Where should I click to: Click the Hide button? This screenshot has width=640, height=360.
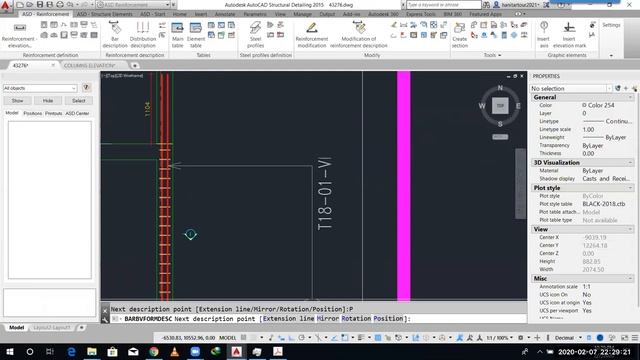tap(48, 100)
